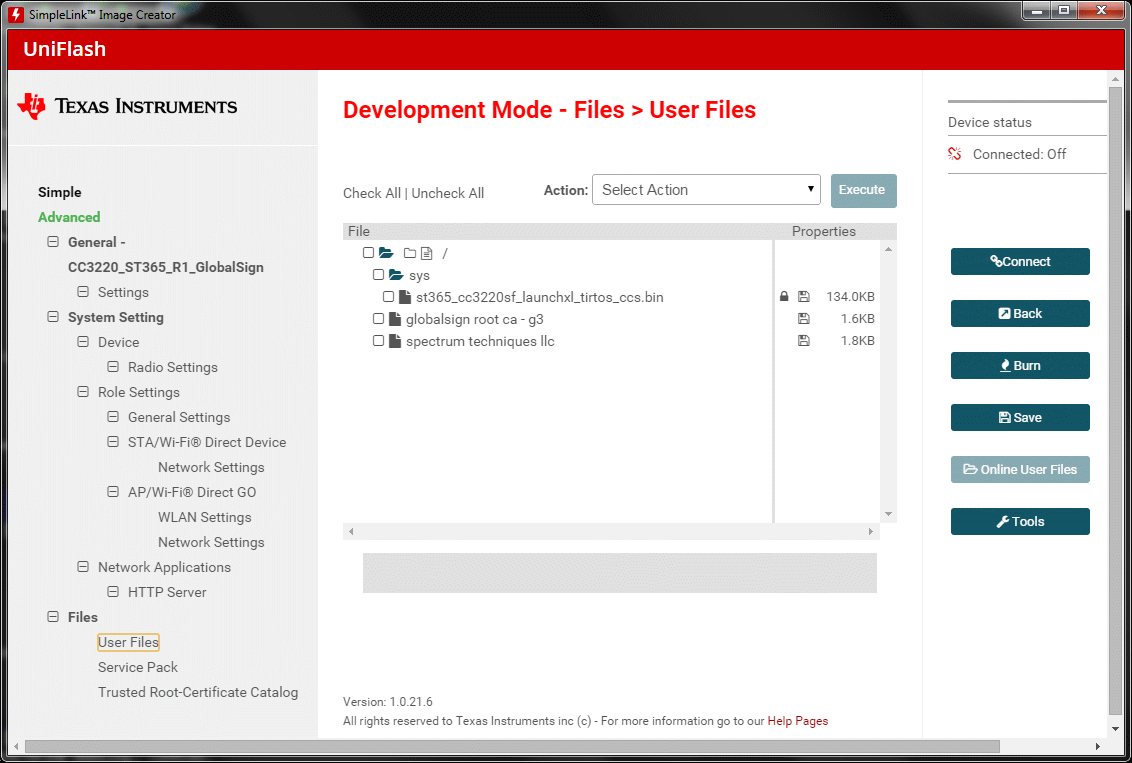Collapse the Files tree node

53,616
